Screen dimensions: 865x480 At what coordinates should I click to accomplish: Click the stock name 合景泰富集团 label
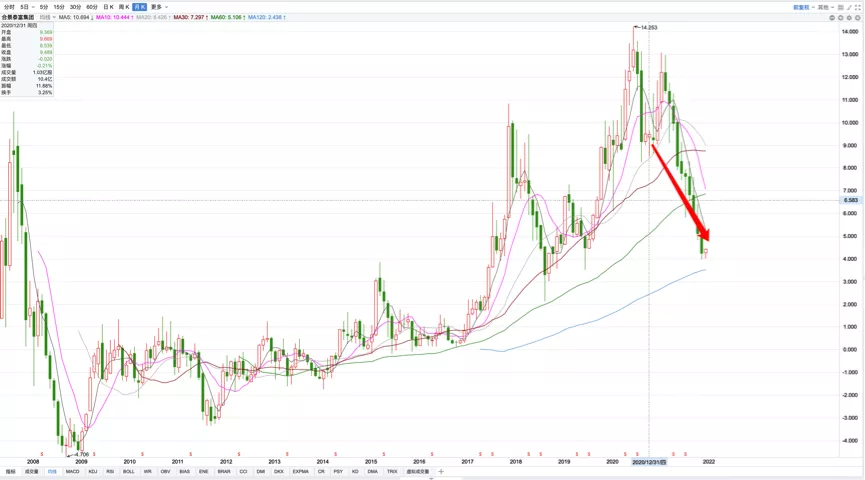tap(18, 18)
